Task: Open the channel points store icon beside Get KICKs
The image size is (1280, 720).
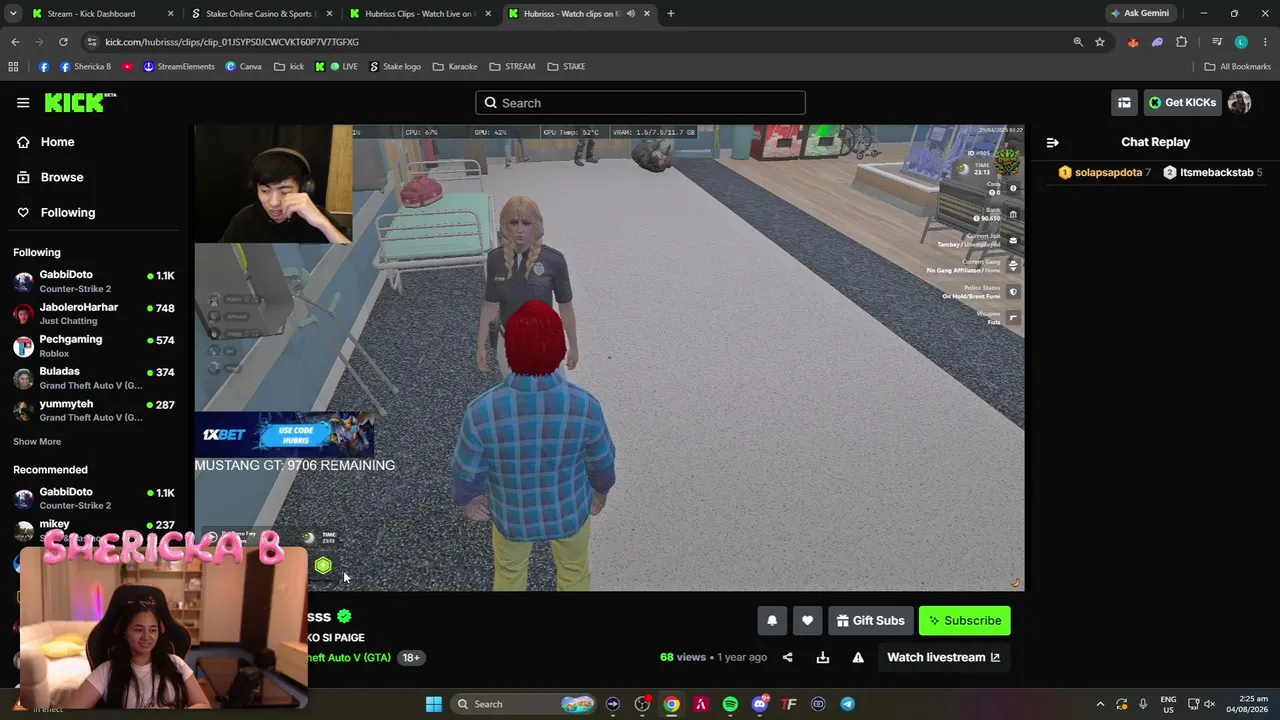Action: (x=1124, y=102)
